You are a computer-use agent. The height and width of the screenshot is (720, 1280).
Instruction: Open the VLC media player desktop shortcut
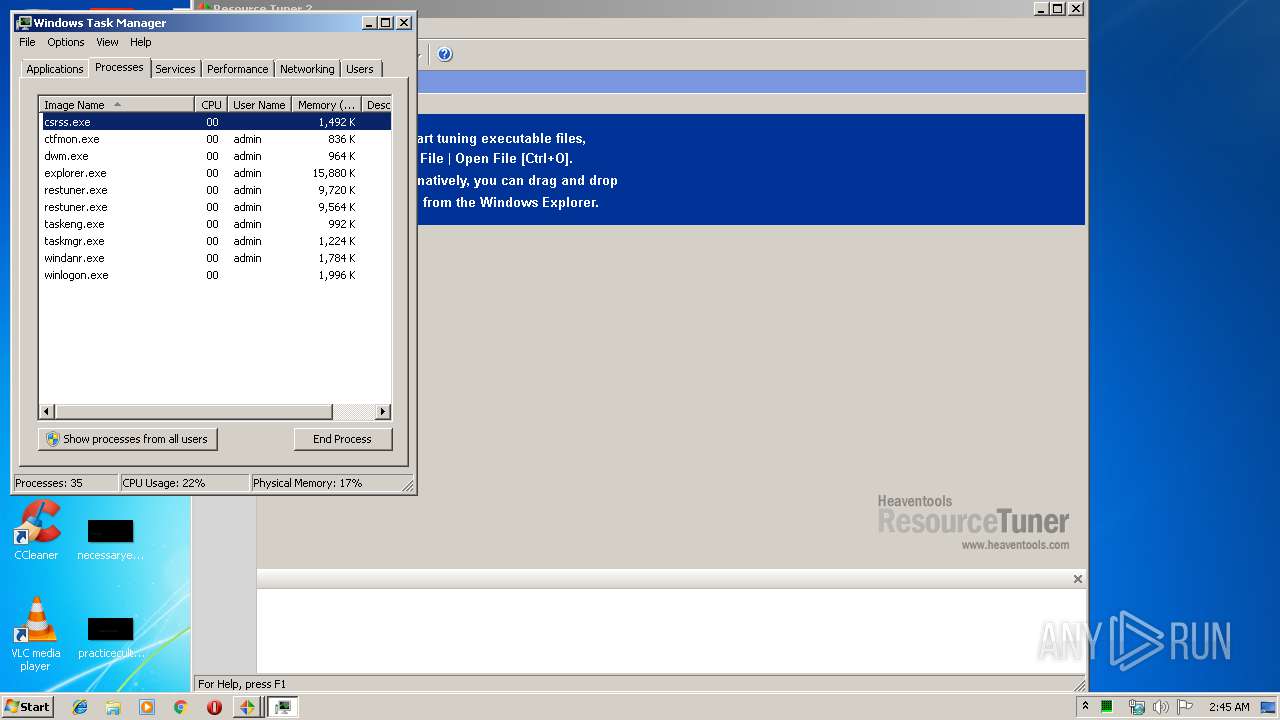36,634
